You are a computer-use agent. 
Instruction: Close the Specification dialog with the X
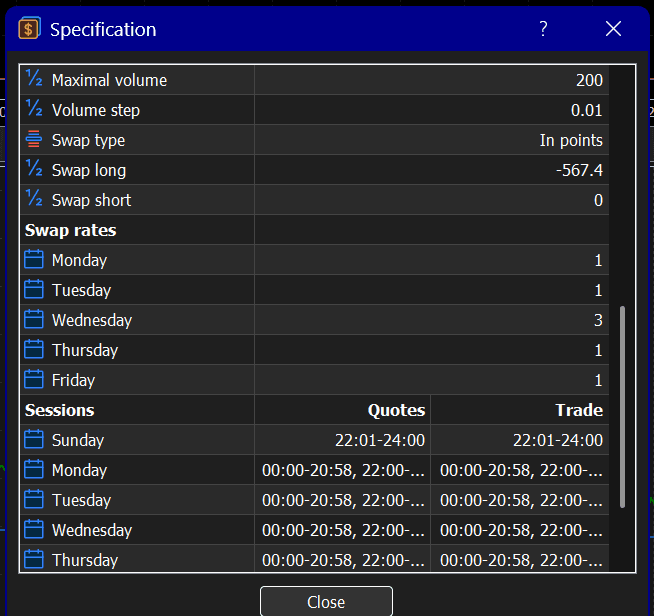tap(613, 29)
